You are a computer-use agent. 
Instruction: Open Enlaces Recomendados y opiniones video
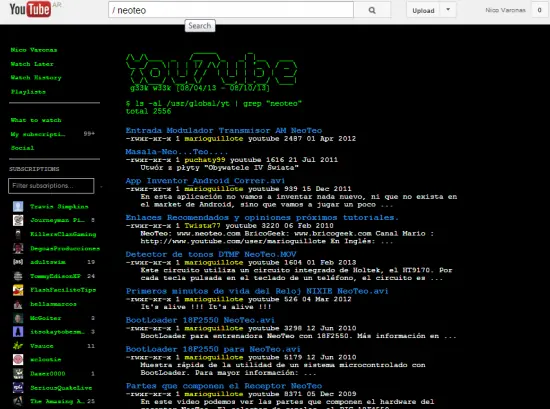[x=262, y=217]
